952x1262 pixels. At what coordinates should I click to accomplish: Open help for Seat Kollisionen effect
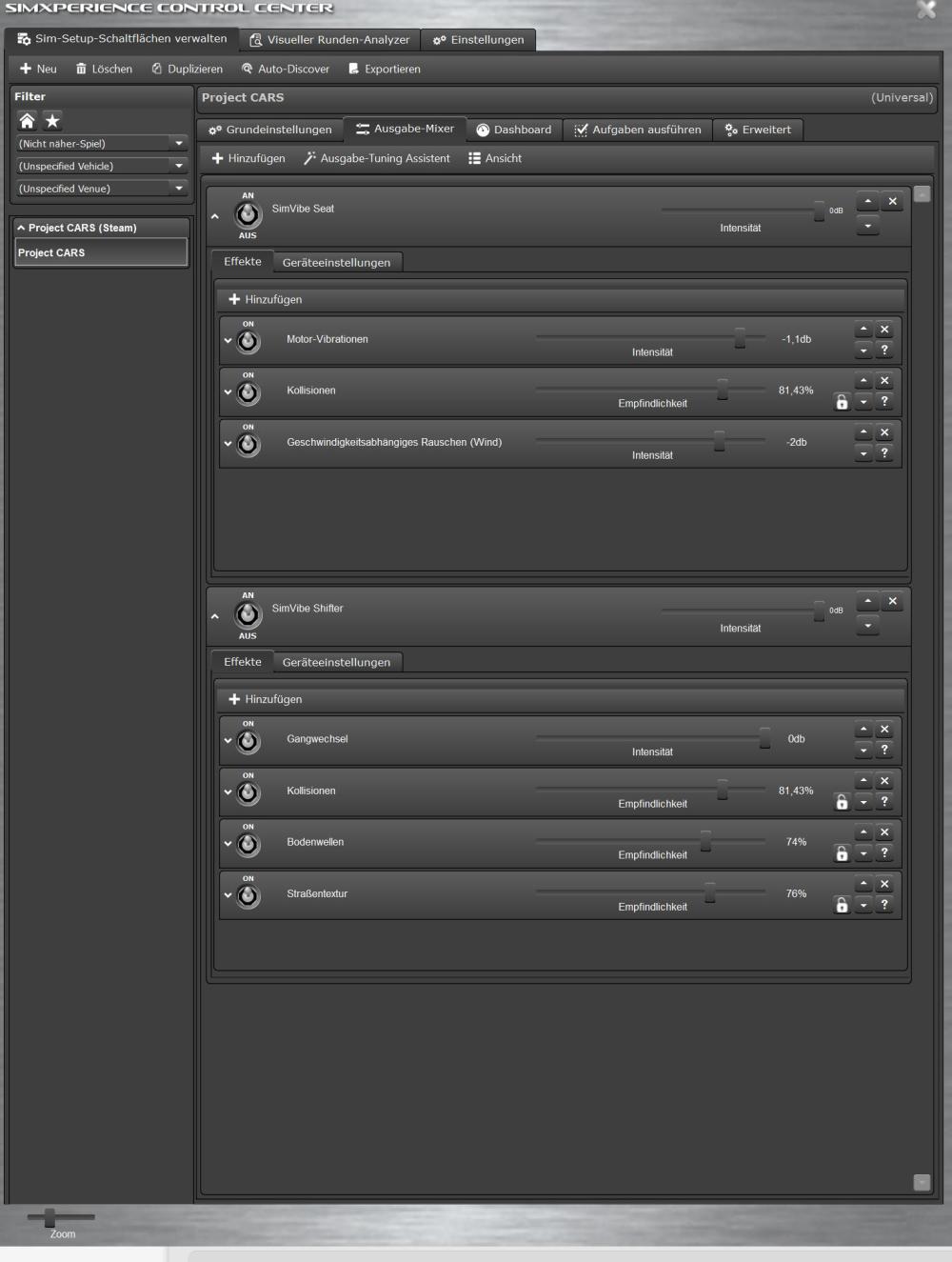(x=884, y=402)
